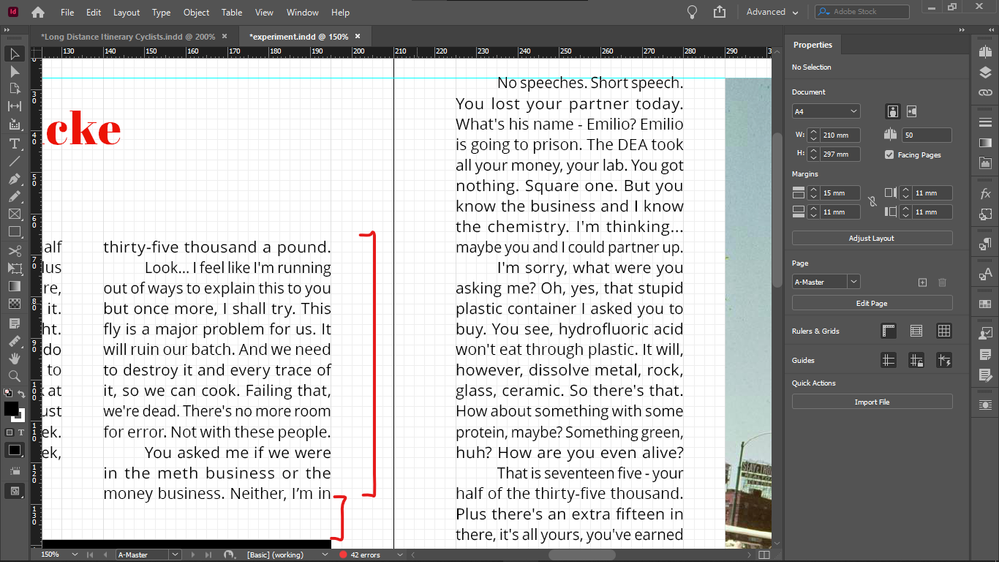Click the Adjust Layout button
The height and width of the screenshot is (562, 999).
coord(872,238)
